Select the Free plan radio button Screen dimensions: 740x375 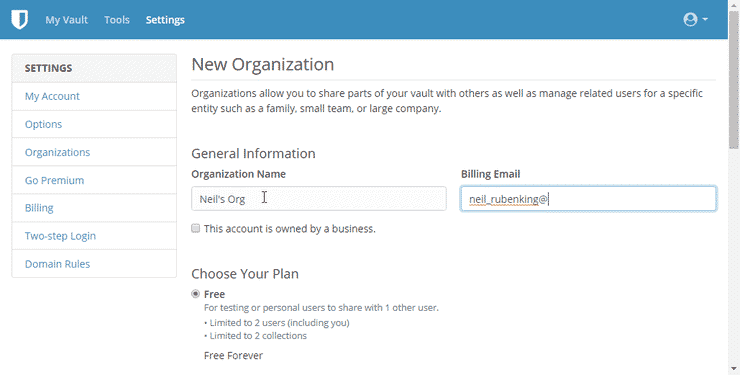pos(195,294)
